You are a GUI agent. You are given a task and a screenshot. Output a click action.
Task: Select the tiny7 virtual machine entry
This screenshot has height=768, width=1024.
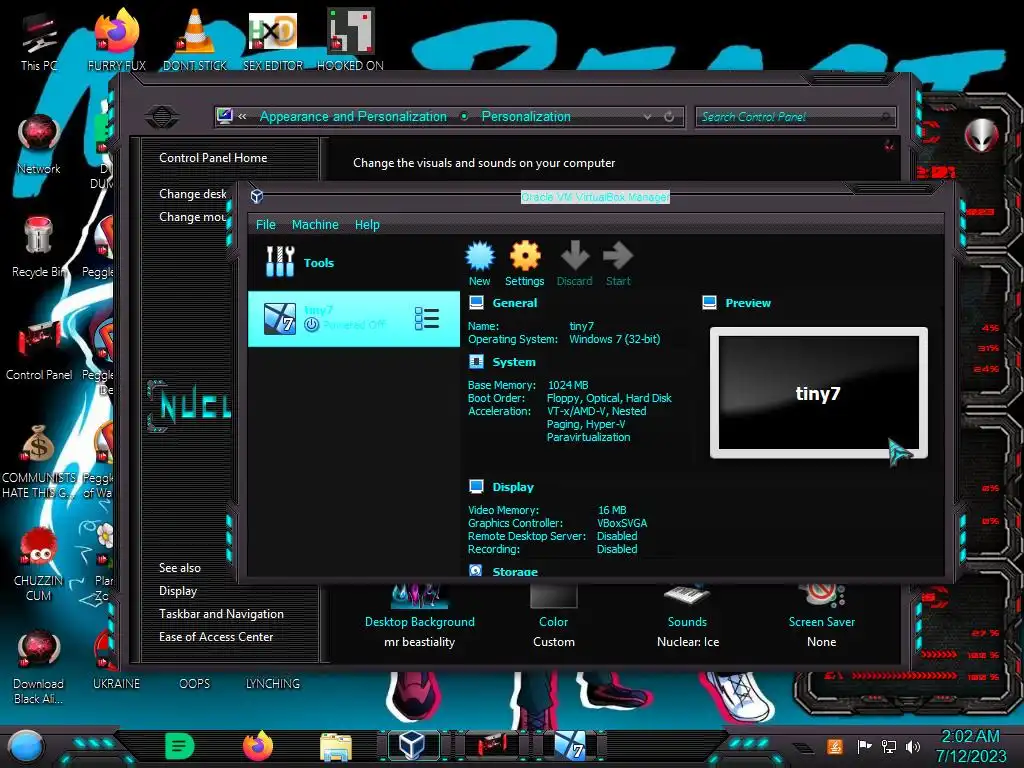pos(353,319)
